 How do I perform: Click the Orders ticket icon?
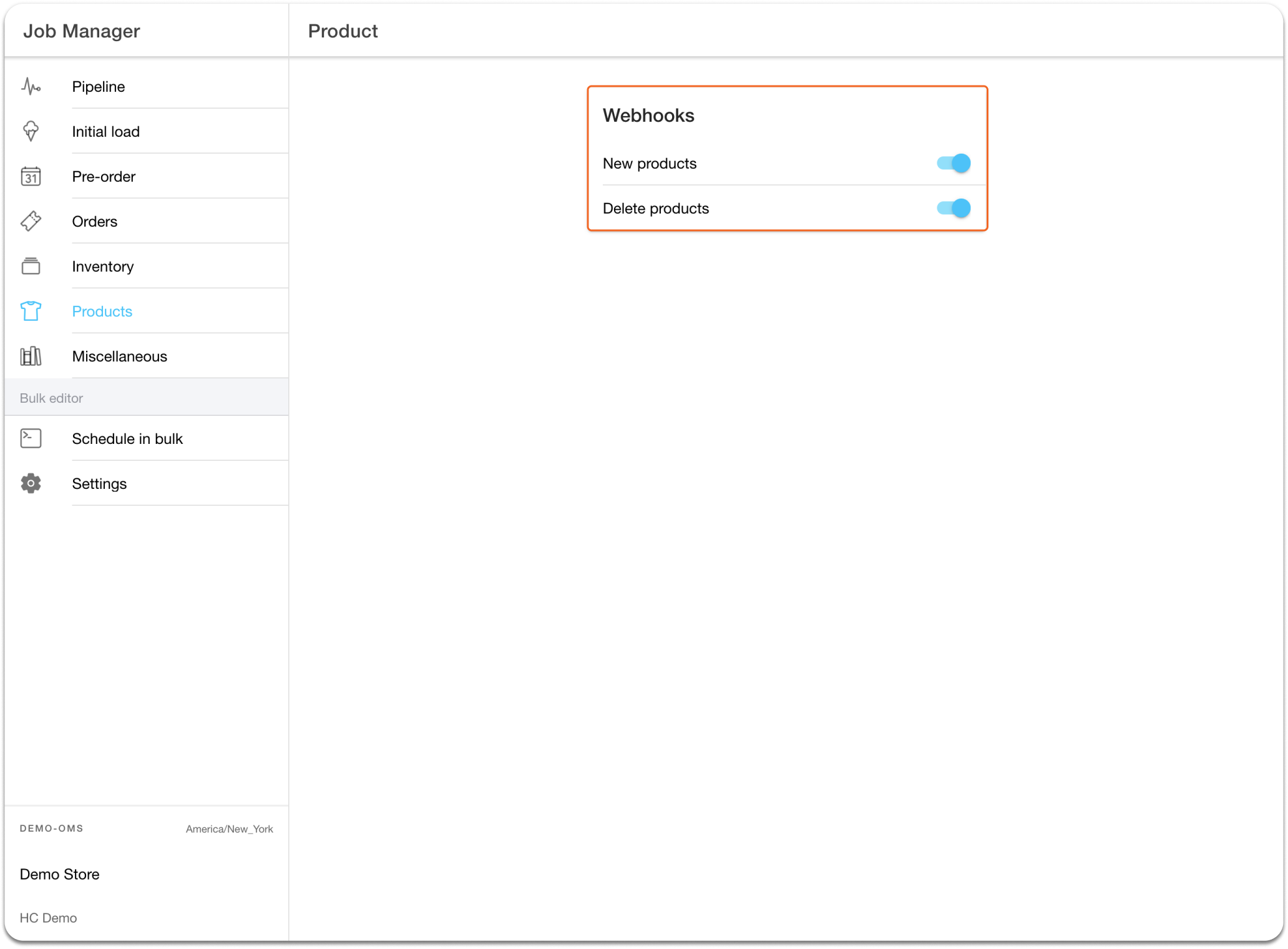(31, 222)
